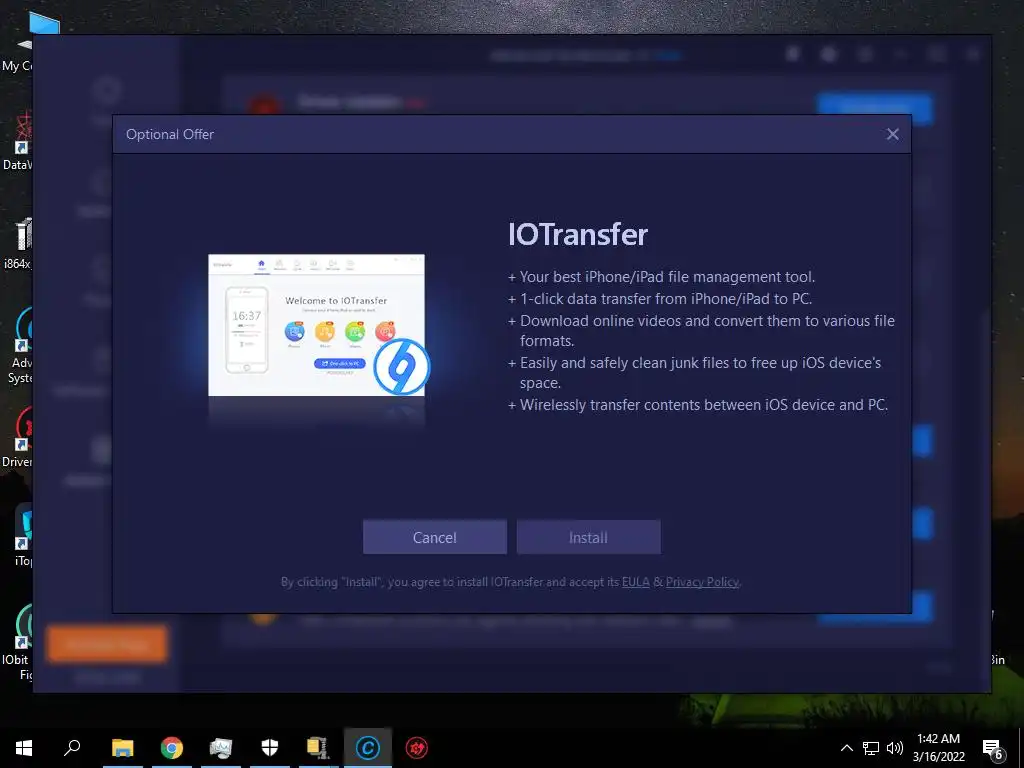
Task: Click the Cancel button in Optional Offer
Action: click(434, 537)
